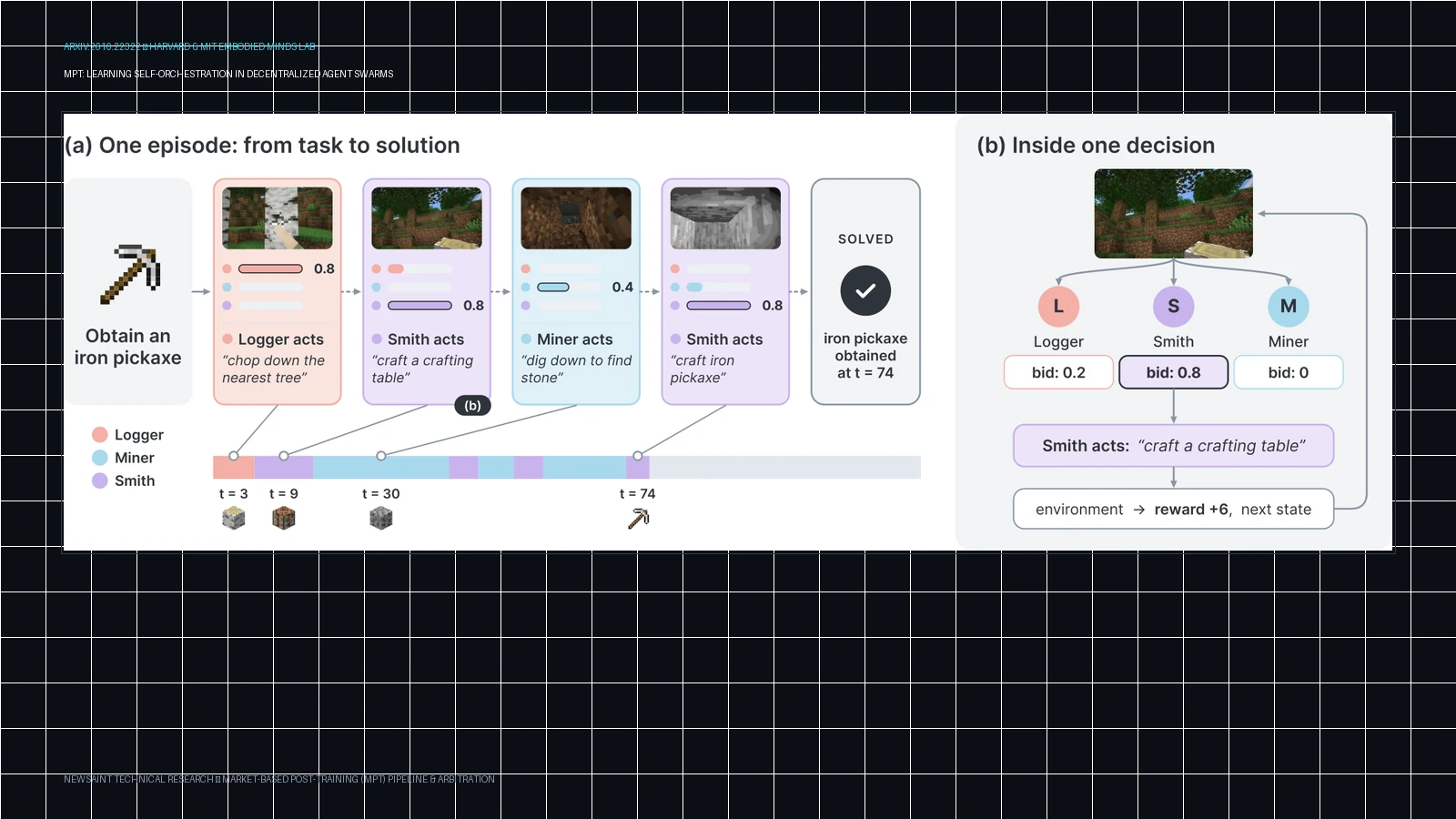Screen dimensions: 1456x819
Task: Click the quote 'chop down the nearest tree'
Action: [273, 369]
